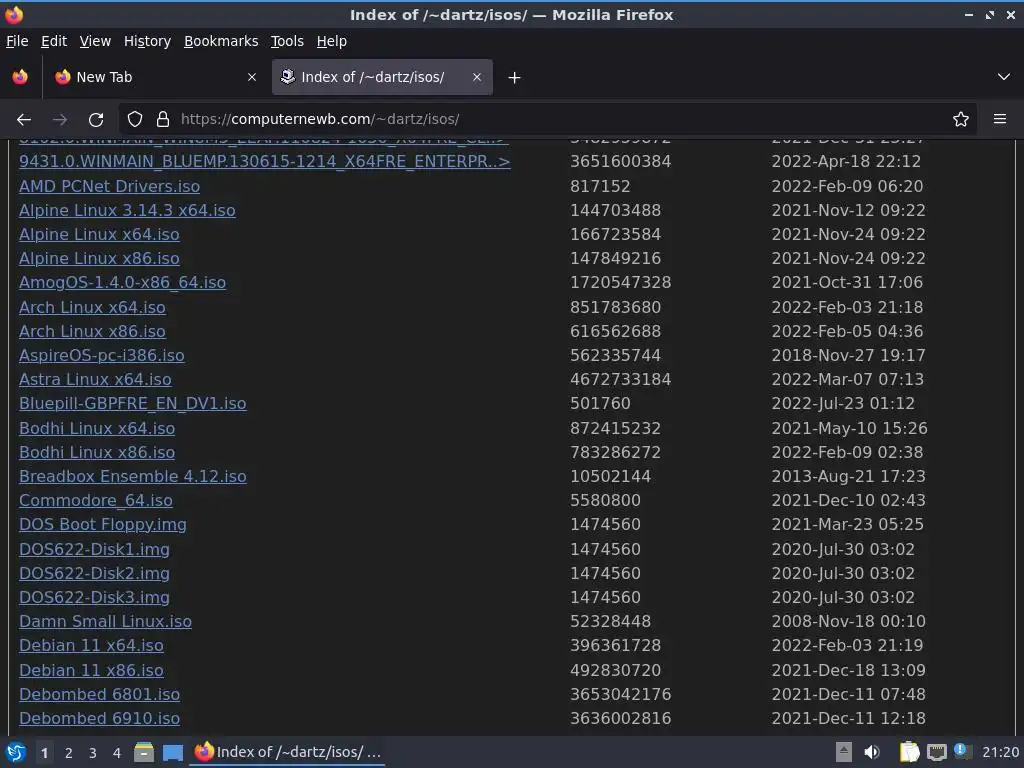The width and height of the screenshot is (1024, 768).
Task: Open the View menu
Action: (95, 41)
